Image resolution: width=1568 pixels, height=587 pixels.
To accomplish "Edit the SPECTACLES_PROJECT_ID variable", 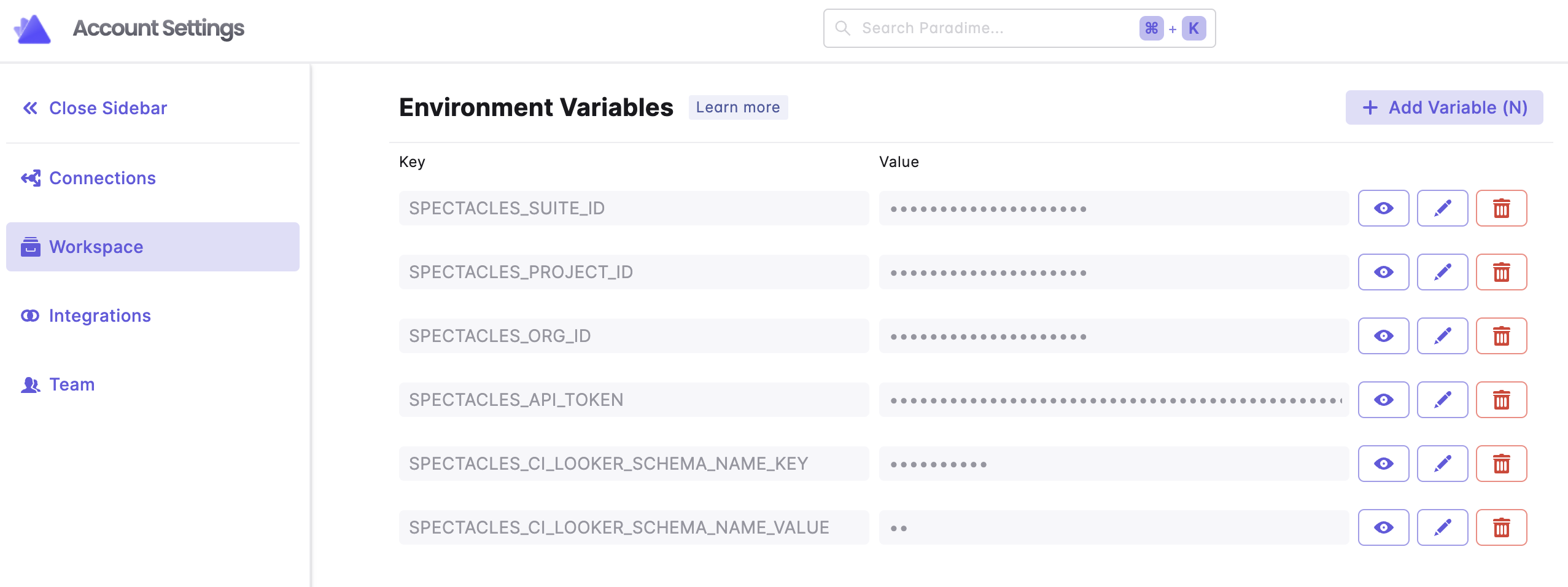I will [x=1442, y=272].
